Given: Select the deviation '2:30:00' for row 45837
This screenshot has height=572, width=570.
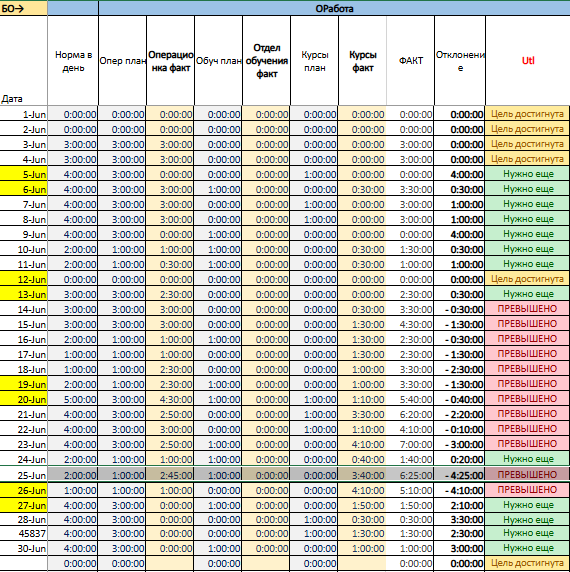Looking at the screenshot, I should [460, 533].
